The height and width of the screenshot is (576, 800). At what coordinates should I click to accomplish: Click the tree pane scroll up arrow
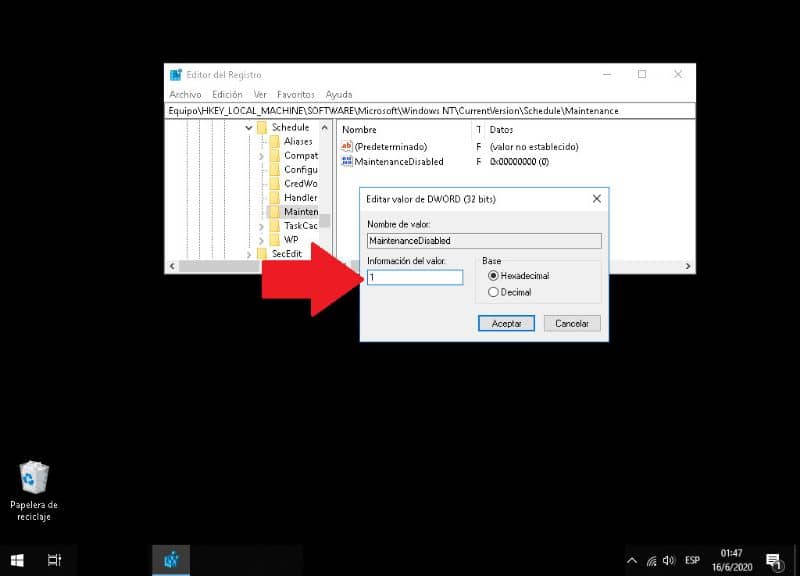[x=324, y=127]
